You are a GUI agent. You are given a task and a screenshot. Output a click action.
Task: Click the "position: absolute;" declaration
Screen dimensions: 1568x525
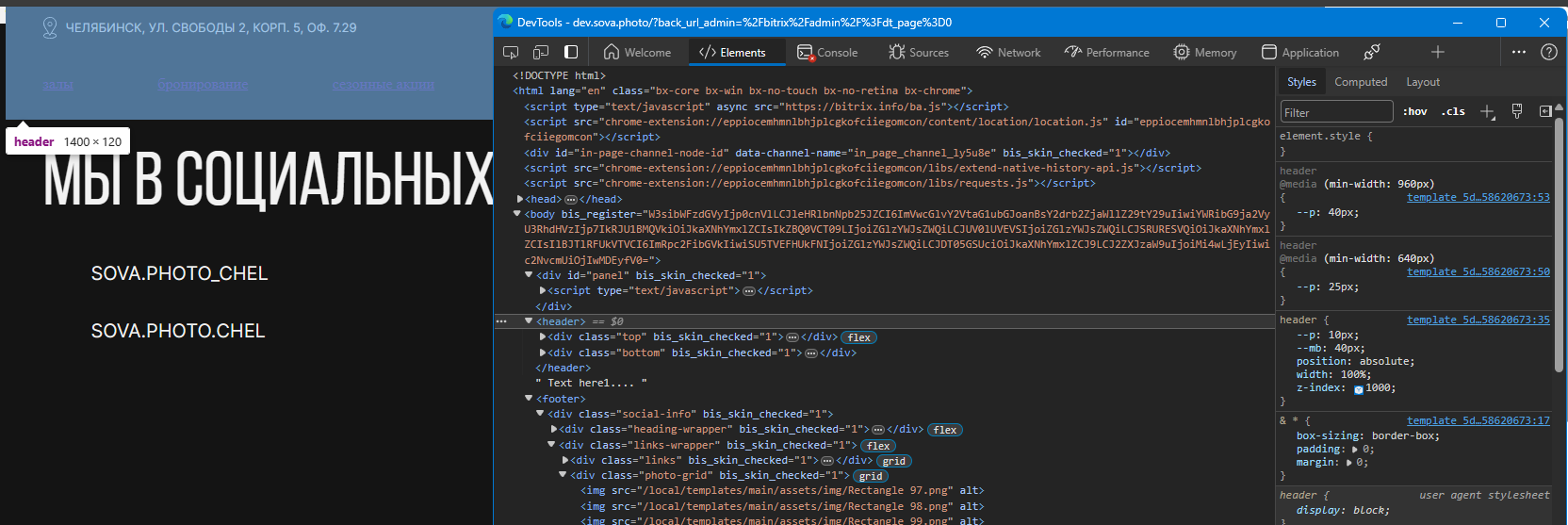[x=1355, y=361]
